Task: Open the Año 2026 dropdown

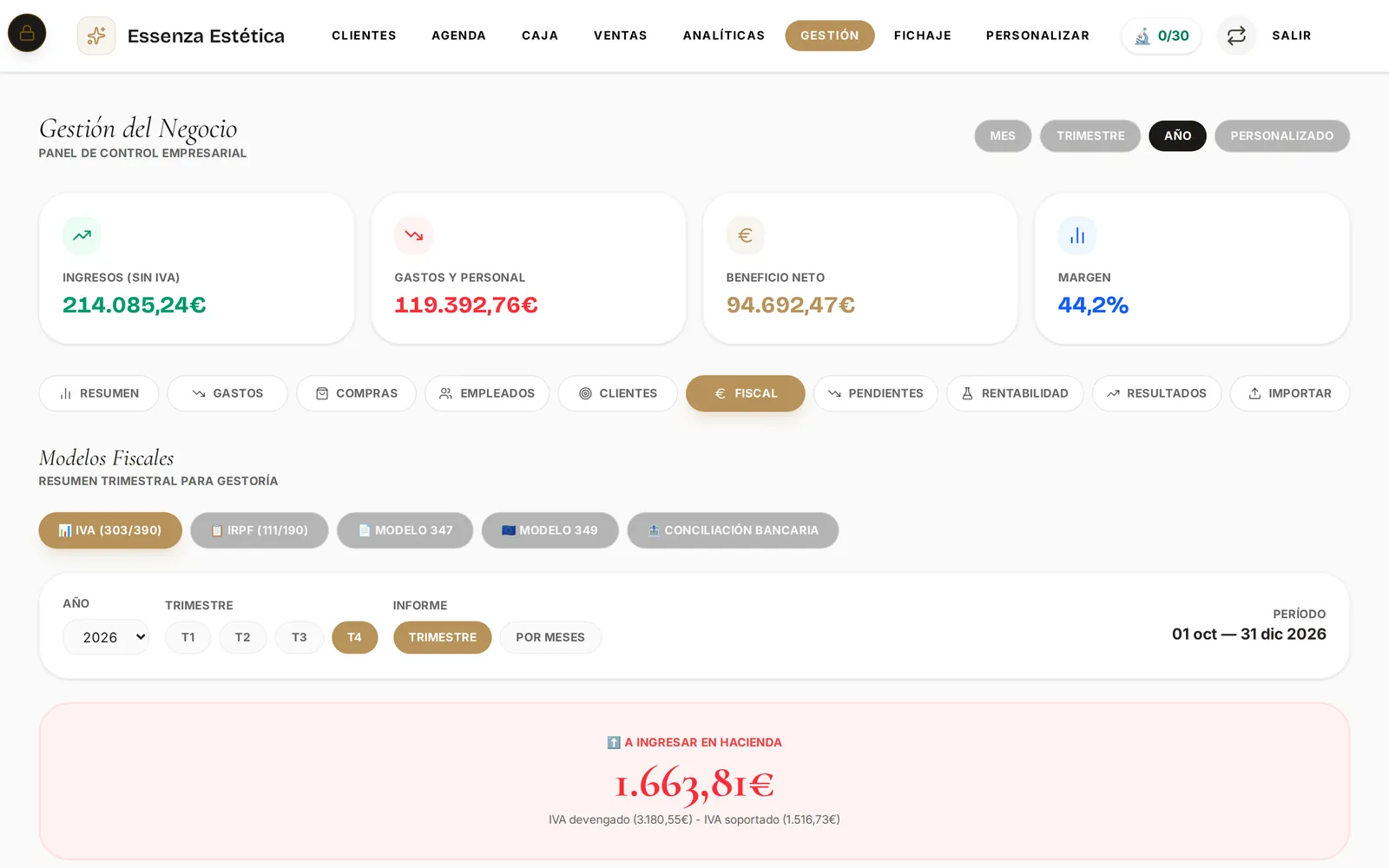Action: pyautogui.click(x=106, y=637)
